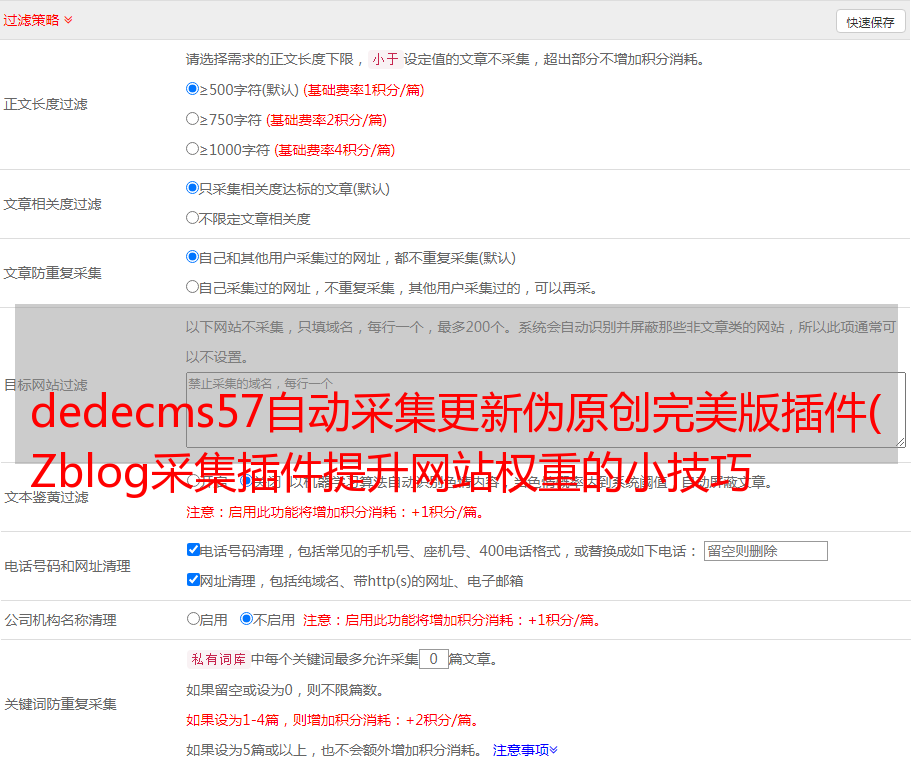
Task: Select the ≥500字符 default length option
Action: tap(192, 89)
